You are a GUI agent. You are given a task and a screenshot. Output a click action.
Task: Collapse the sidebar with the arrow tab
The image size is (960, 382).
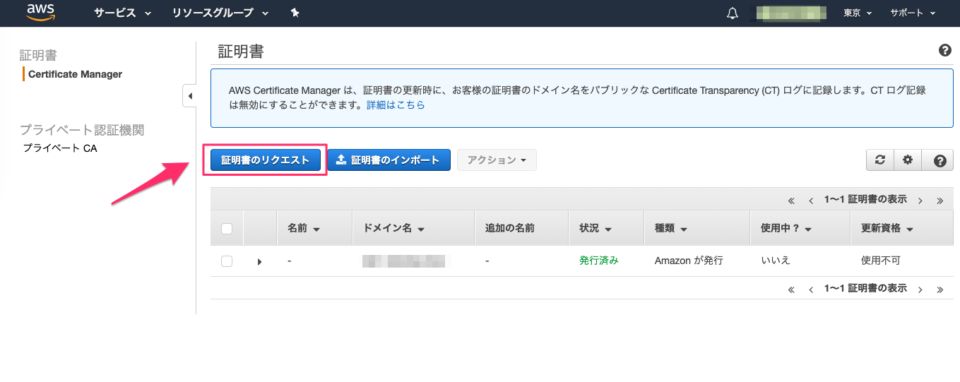point(189,96)
